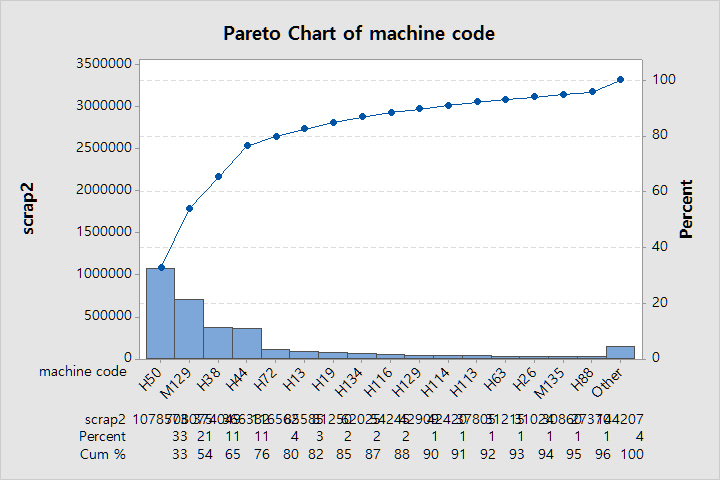Click the 'Percent' row label below the chart
Screen dimensions: 720x480
(x=103, y=437)
